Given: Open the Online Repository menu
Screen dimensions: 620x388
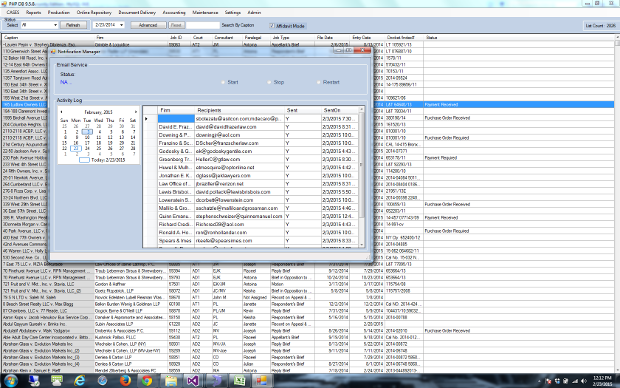Looking at the screenshot, I should (94, 13).
